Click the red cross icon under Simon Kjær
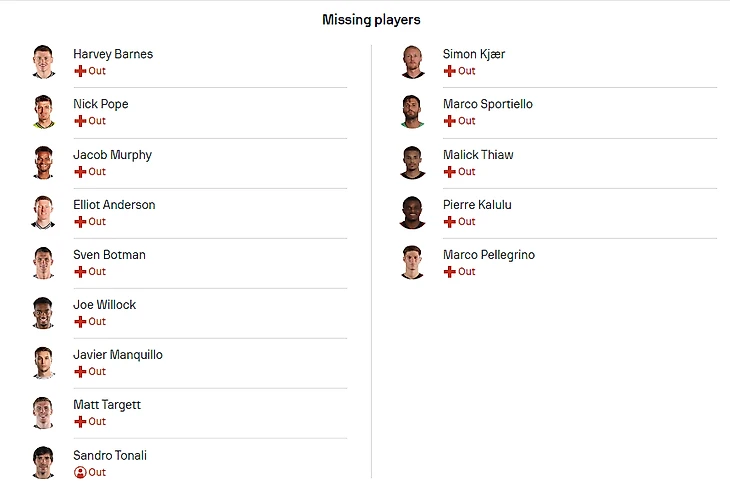 tap(450, 71)
